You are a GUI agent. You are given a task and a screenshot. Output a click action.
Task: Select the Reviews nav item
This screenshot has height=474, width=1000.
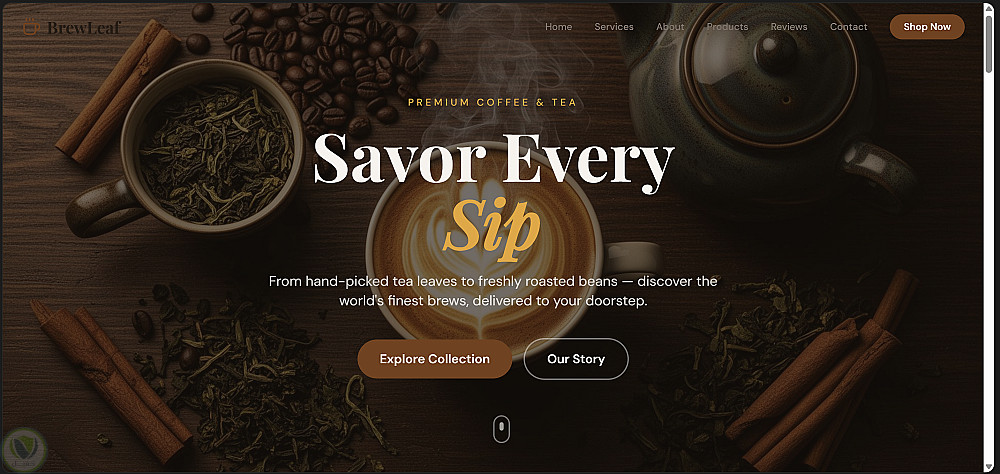(x=789, y=27)
